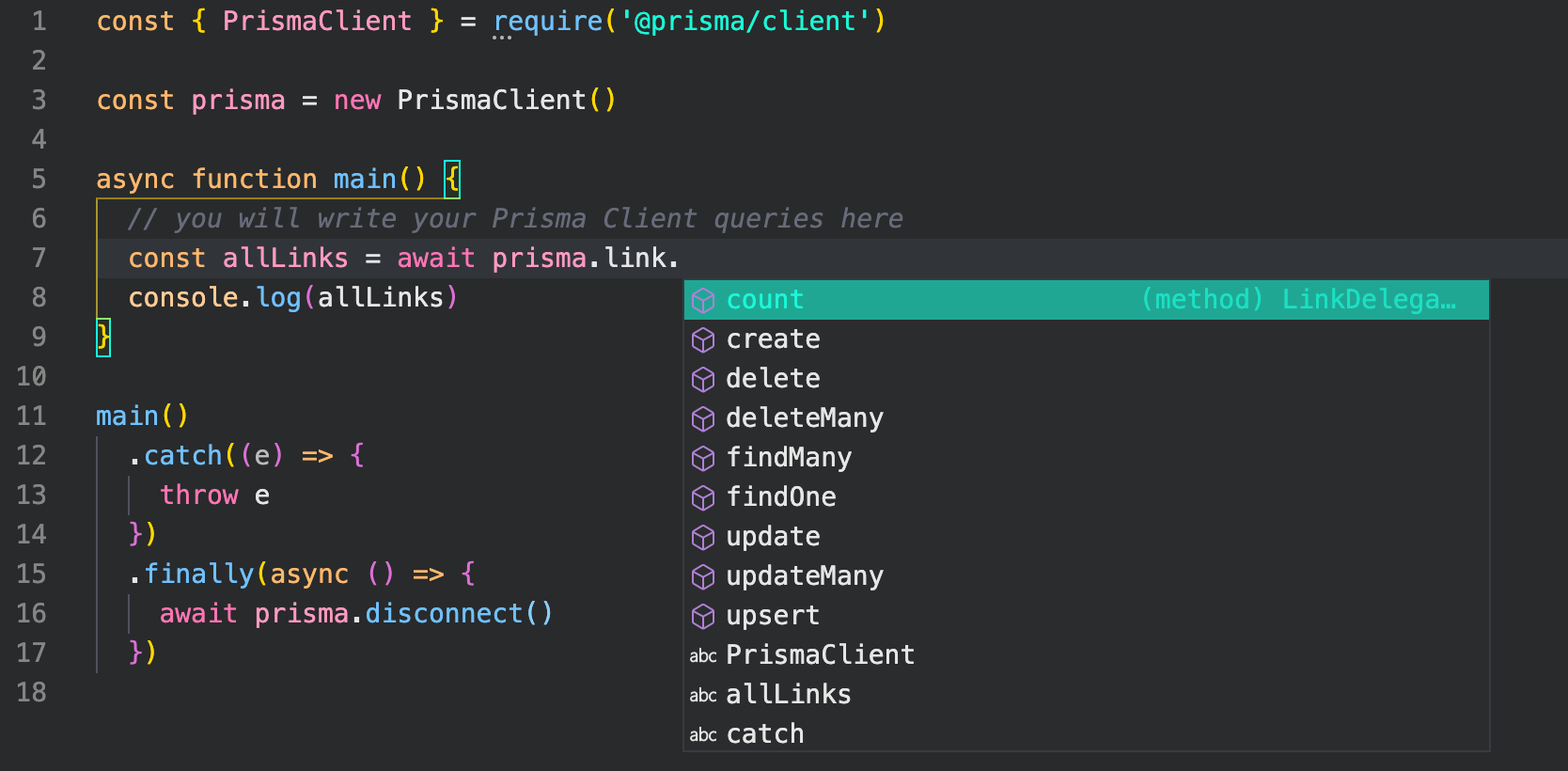
Task: Select the upsert suggestion
Action: tap(1087, 616)
